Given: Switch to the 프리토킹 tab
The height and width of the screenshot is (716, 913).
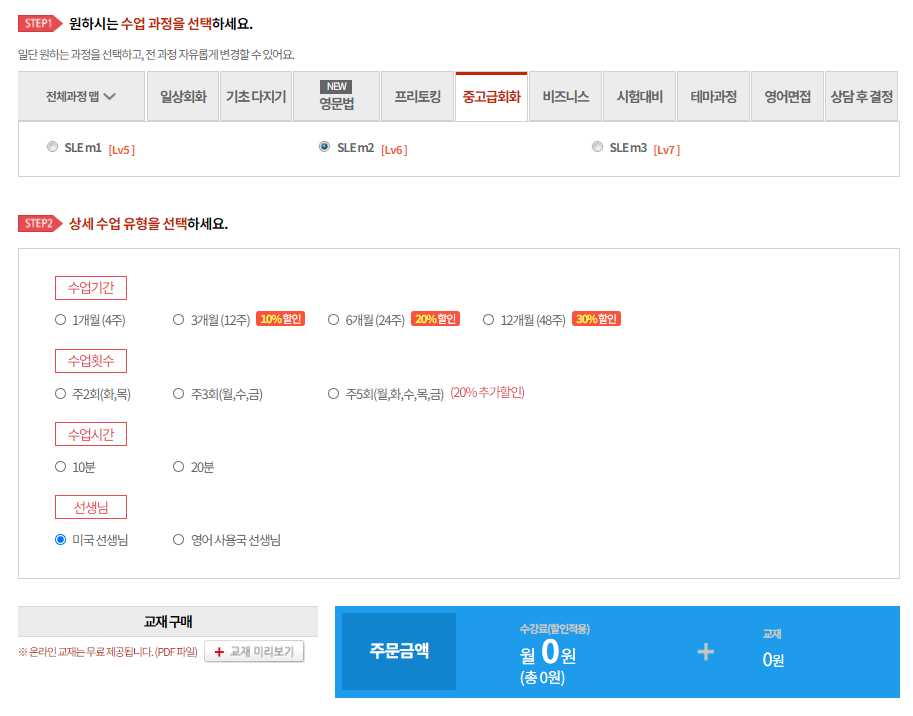Looking at the screenshot, I should [417, 97].
